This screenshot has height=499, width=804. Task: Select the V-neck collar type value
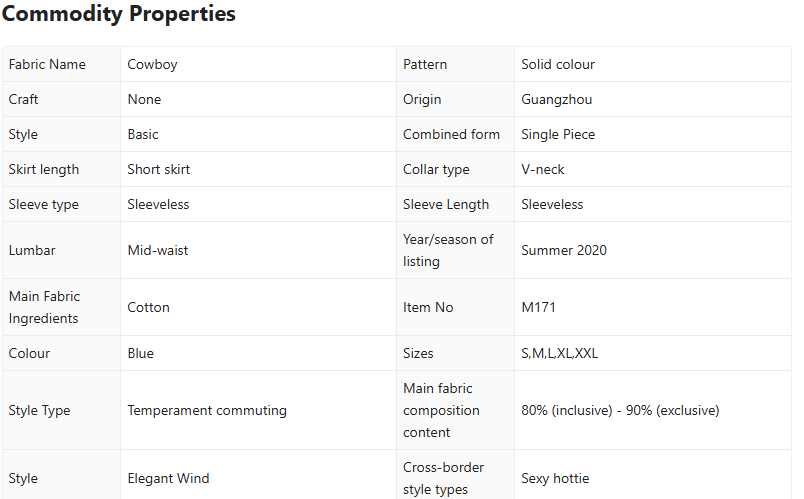(543, 169)
